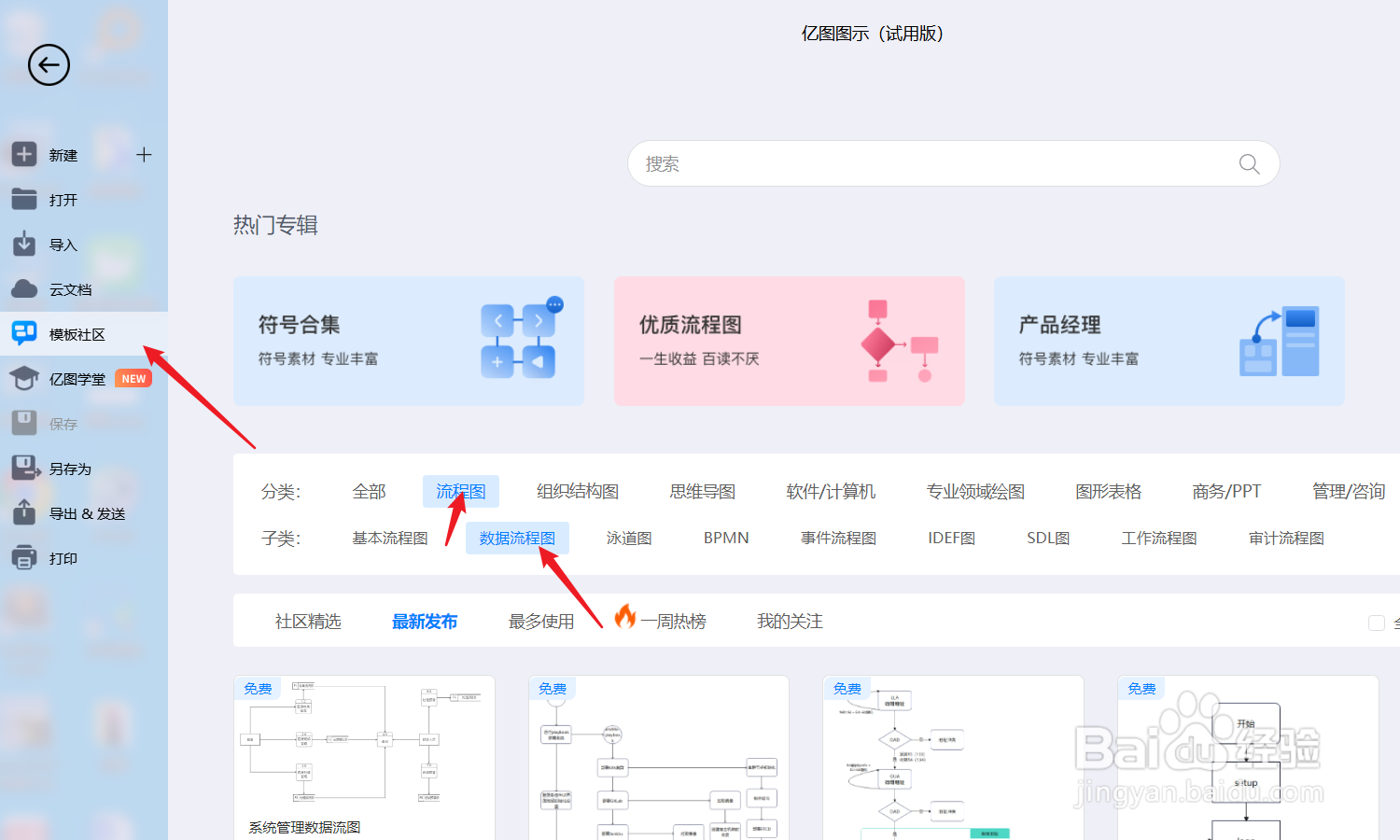Viewport: 1400px width, 840px height.
Task: Select the 图形表格 category
Action: point(1108,491)
